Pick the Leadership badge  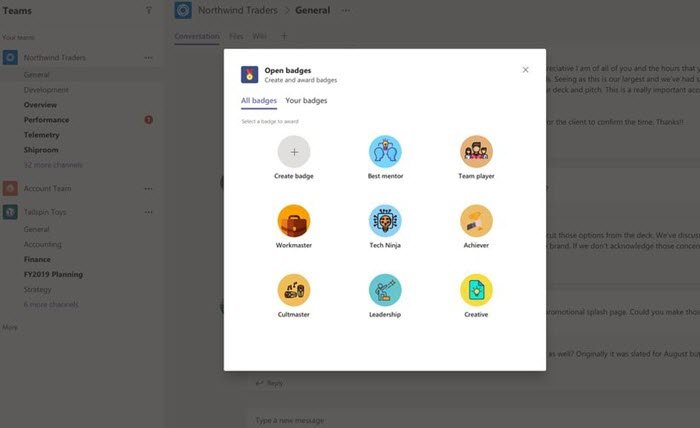tap(385, 290)
